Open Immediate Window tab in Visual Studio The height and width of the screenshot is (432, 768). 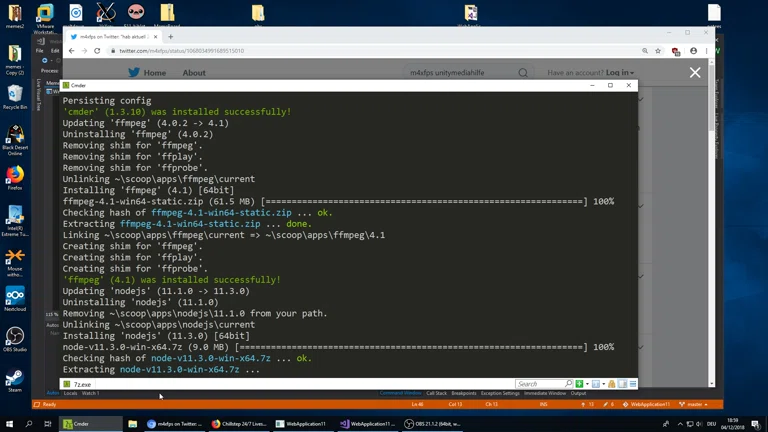coord(545,393)
